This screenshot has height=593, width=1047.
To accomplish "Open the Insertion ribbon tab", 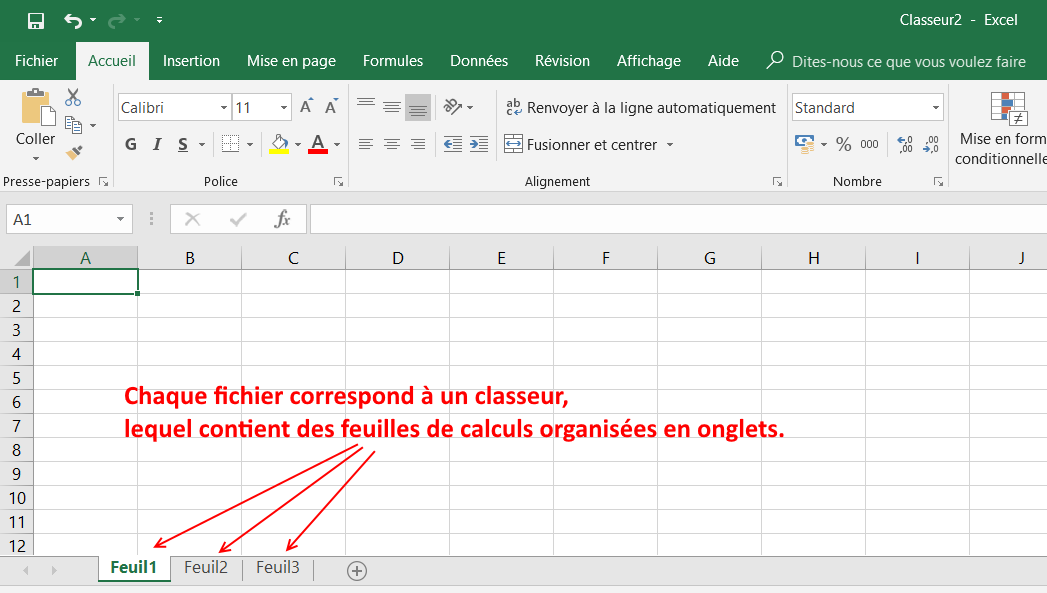I will [191, 61].
